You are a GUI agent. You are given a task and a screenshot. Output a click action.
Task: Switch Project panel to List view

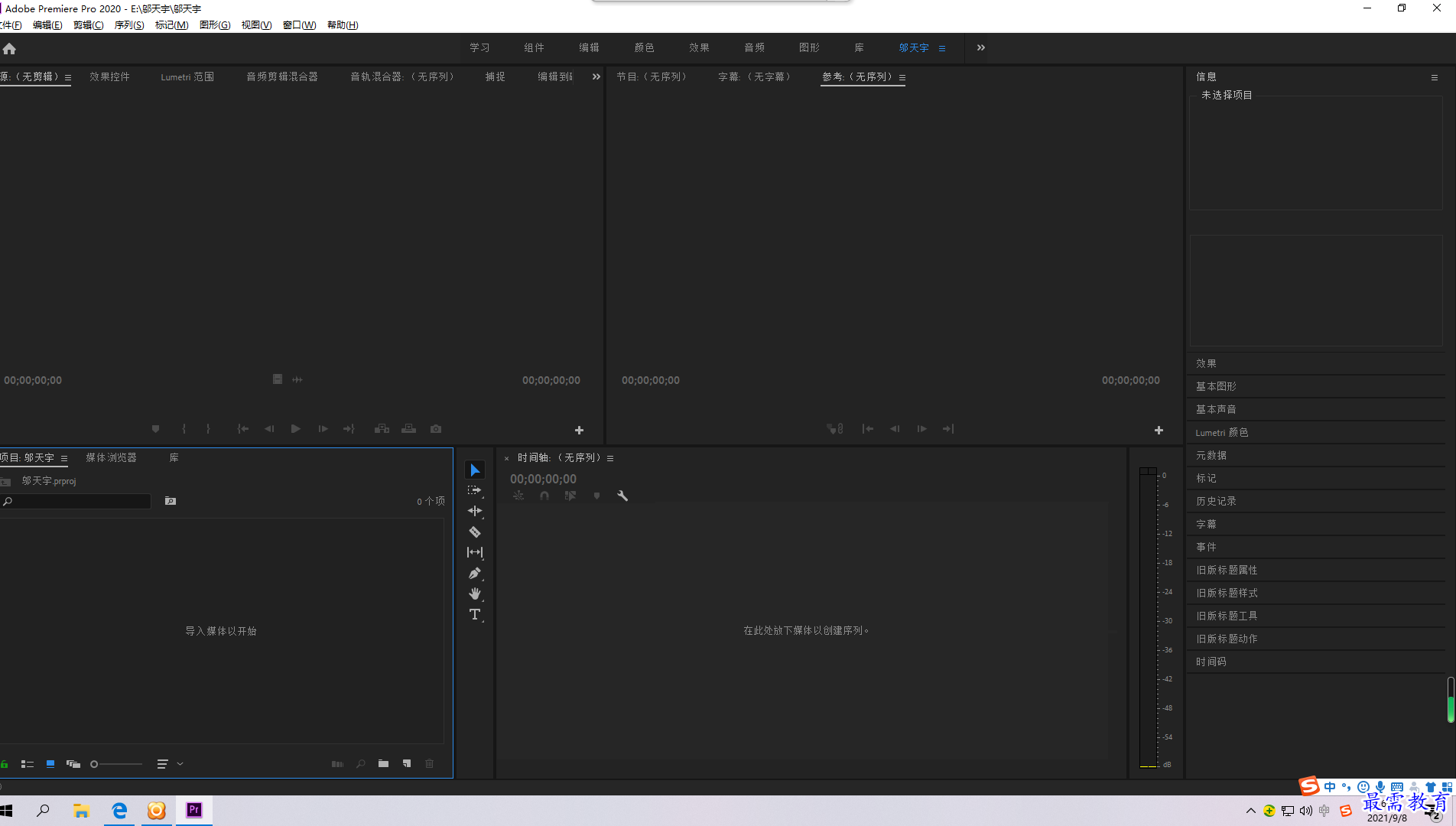[28, 764]
